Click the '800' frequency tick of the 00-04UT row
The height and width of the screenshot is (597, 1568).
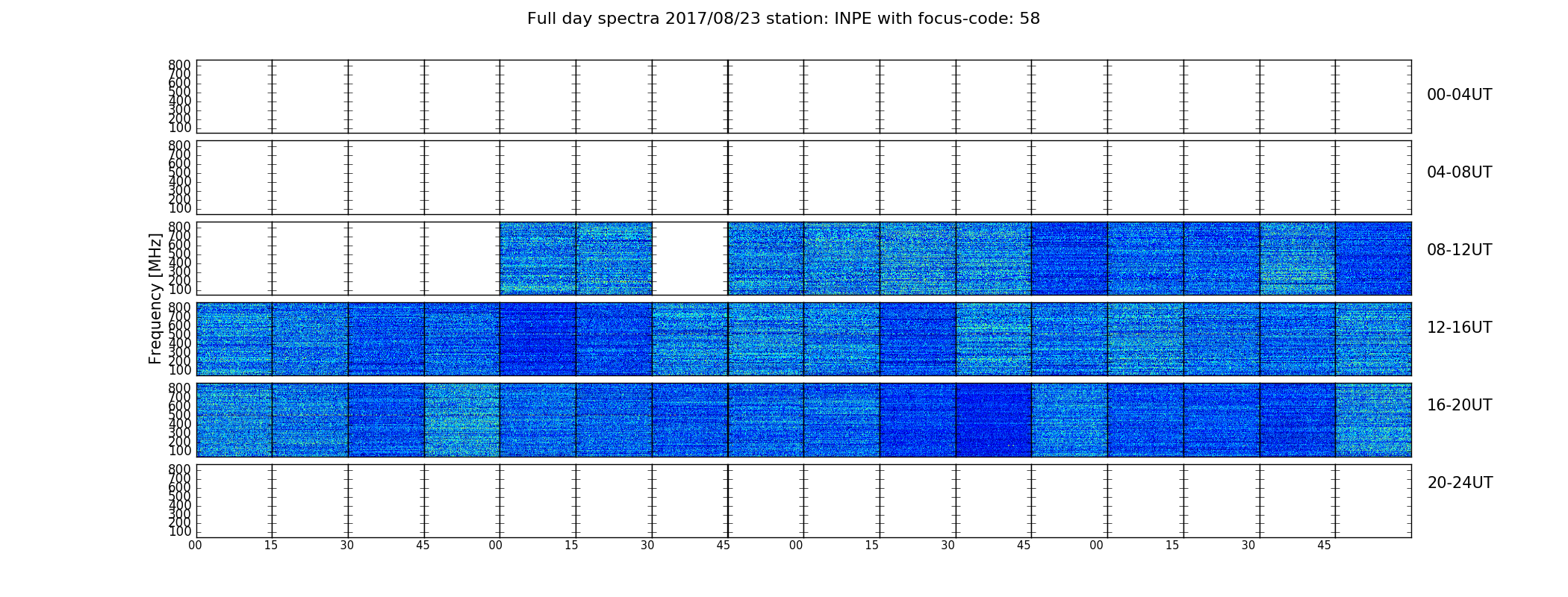pos(179,65)
